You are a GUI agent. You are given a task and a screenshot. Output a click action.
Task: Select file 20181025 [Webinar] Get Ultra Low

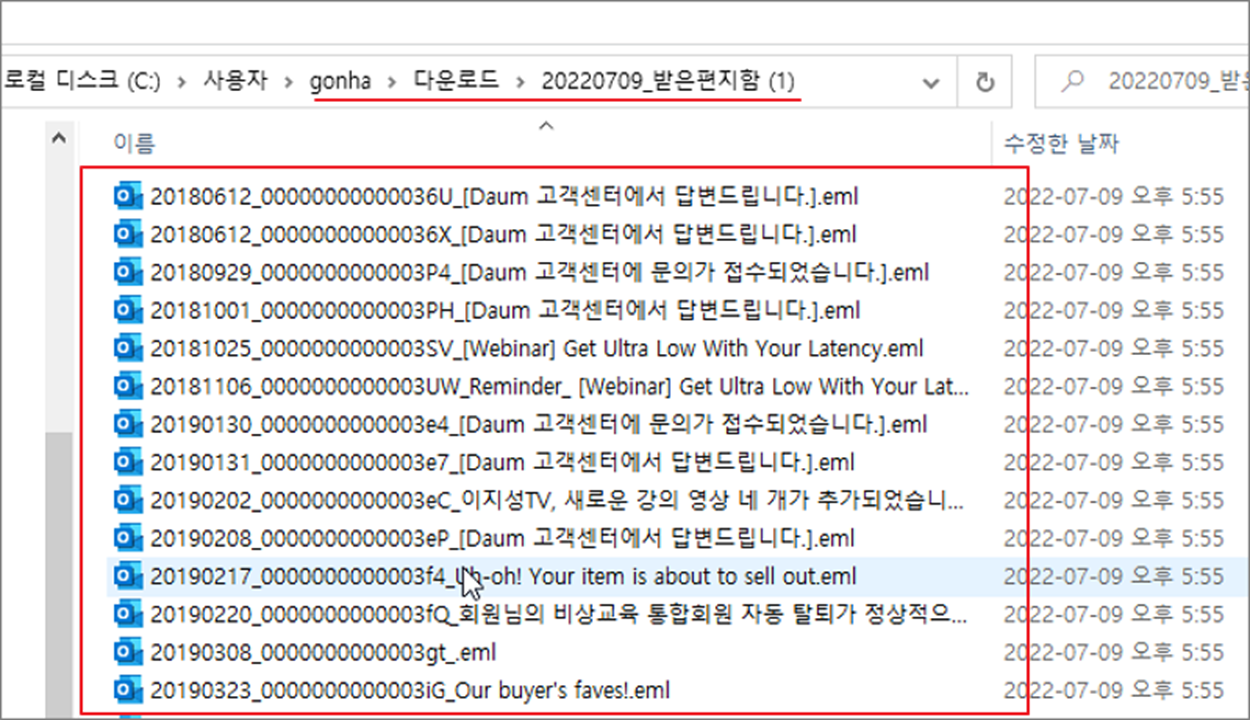[537, 348]
